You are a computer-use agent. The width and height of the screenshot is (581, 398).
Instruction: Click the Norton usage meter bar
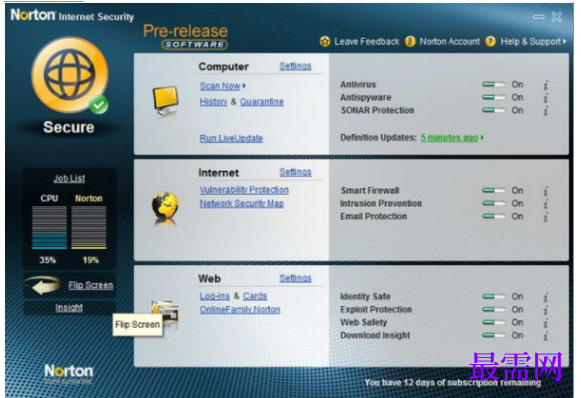[x=89, y=228]
